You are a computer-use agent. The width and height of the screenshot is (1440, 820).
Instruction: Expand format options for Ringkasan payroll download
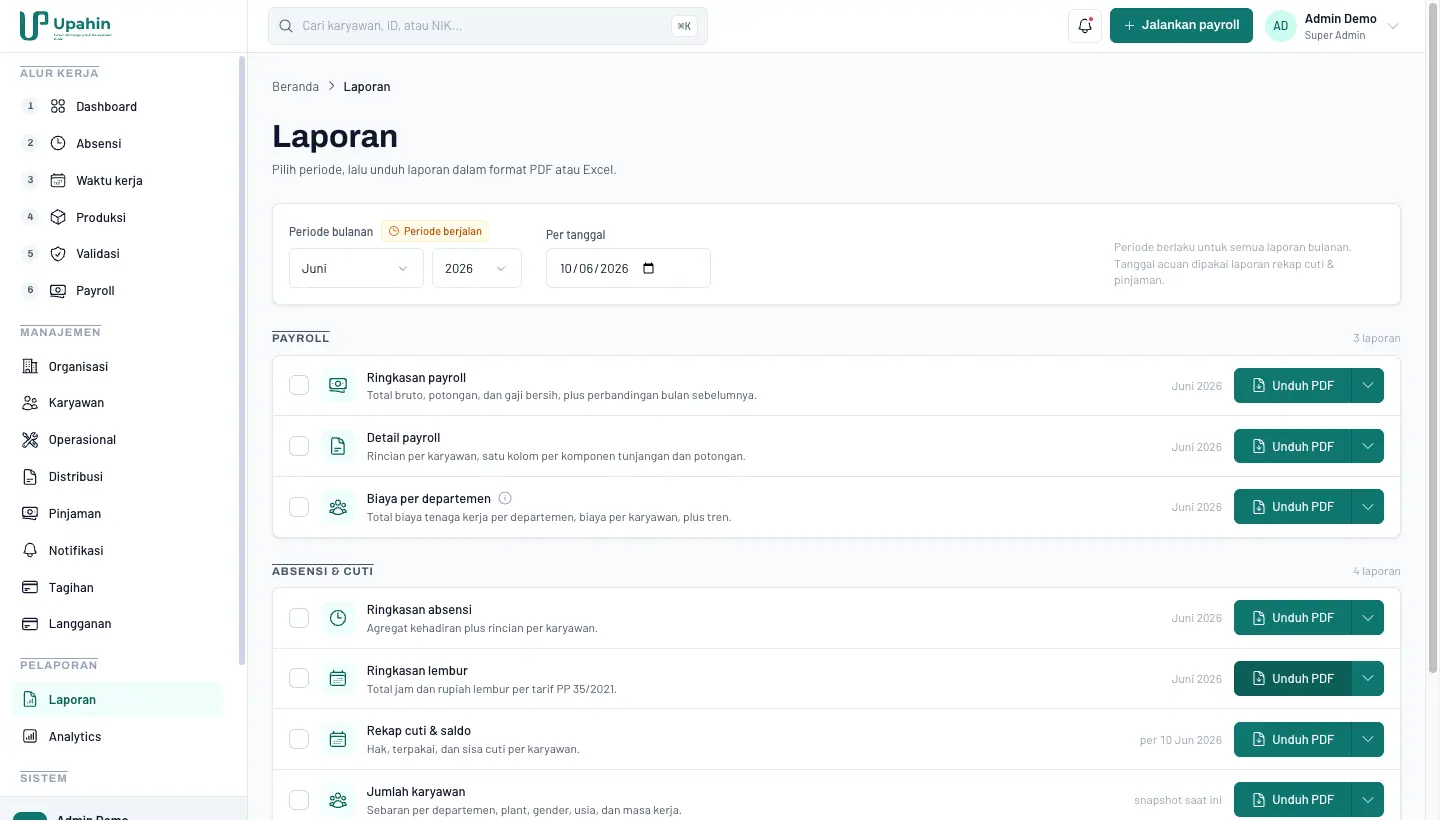pos(1368,386)
